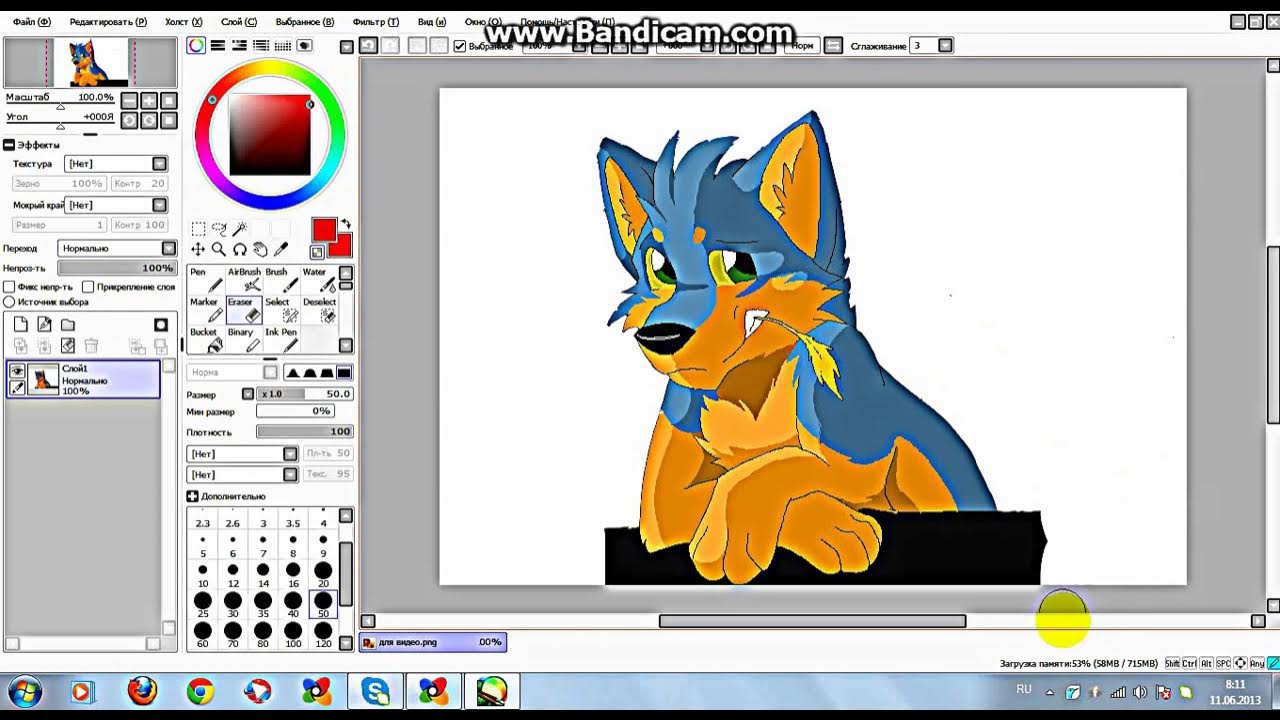Activate the rotate canvas tool
Viewport: 1280px width, 720px height.
point(240,250)
